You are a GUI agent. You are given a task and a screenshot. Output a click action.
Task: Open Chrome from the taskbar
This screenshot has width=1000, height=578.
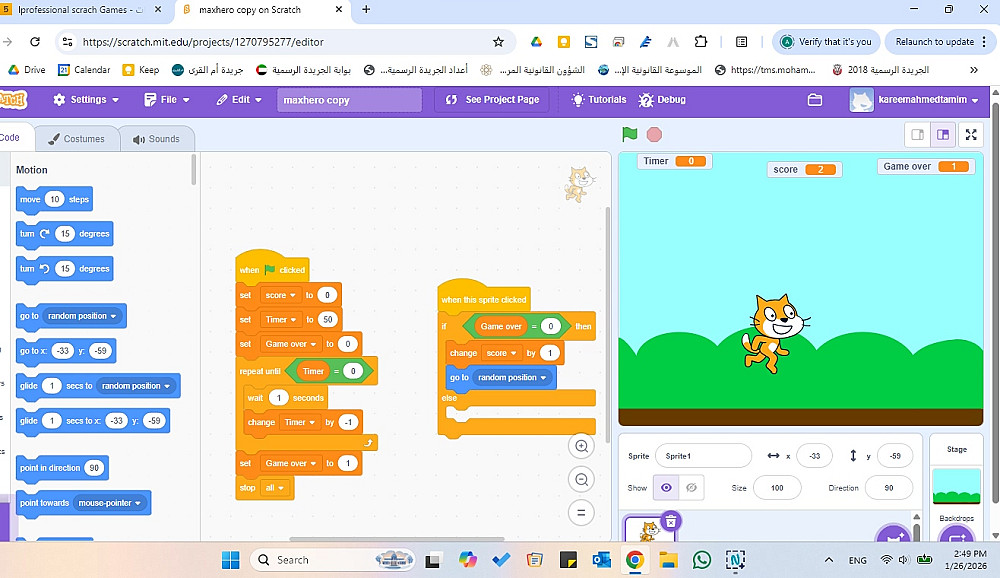click(x=634, y=560)
